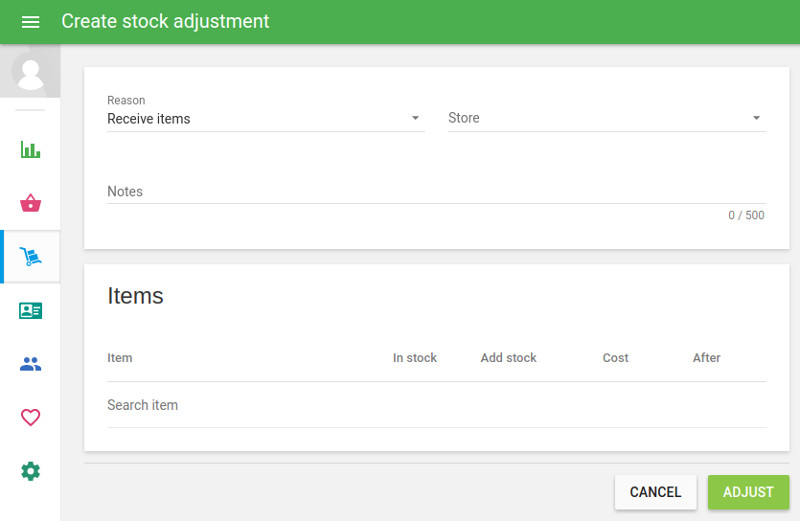
Task: Click the Add stock column header
Action: coord(508,358)
